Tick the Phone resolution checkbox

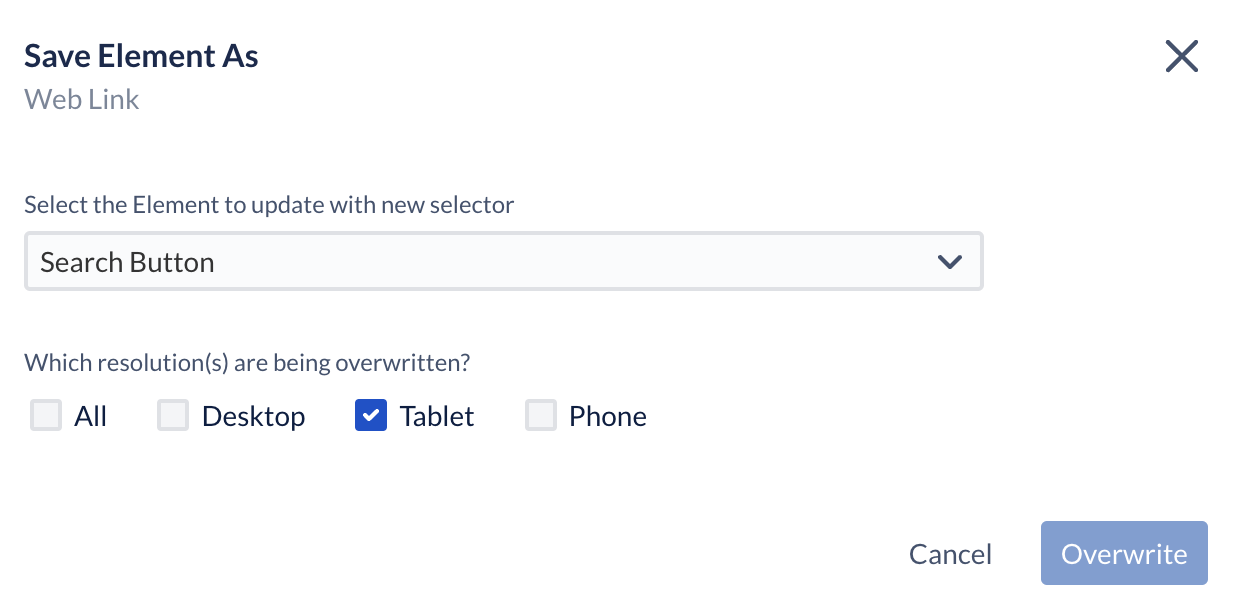click(x=541, y=416)
